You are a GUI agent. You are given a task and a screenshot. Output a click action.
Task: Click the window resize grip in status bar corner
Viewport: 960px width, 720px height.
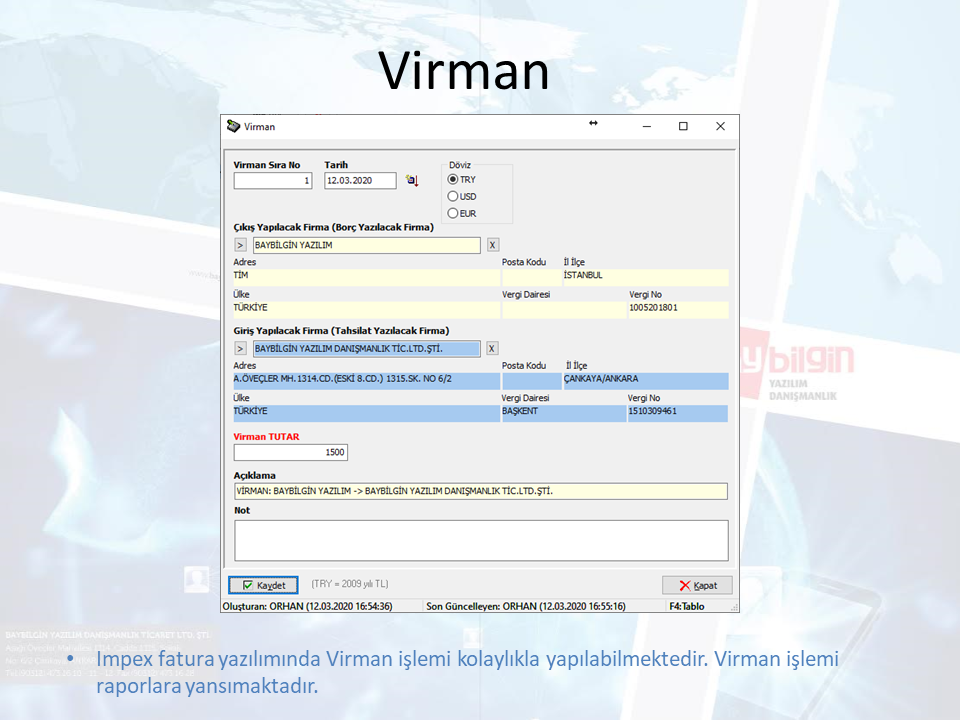pos(734,607)
